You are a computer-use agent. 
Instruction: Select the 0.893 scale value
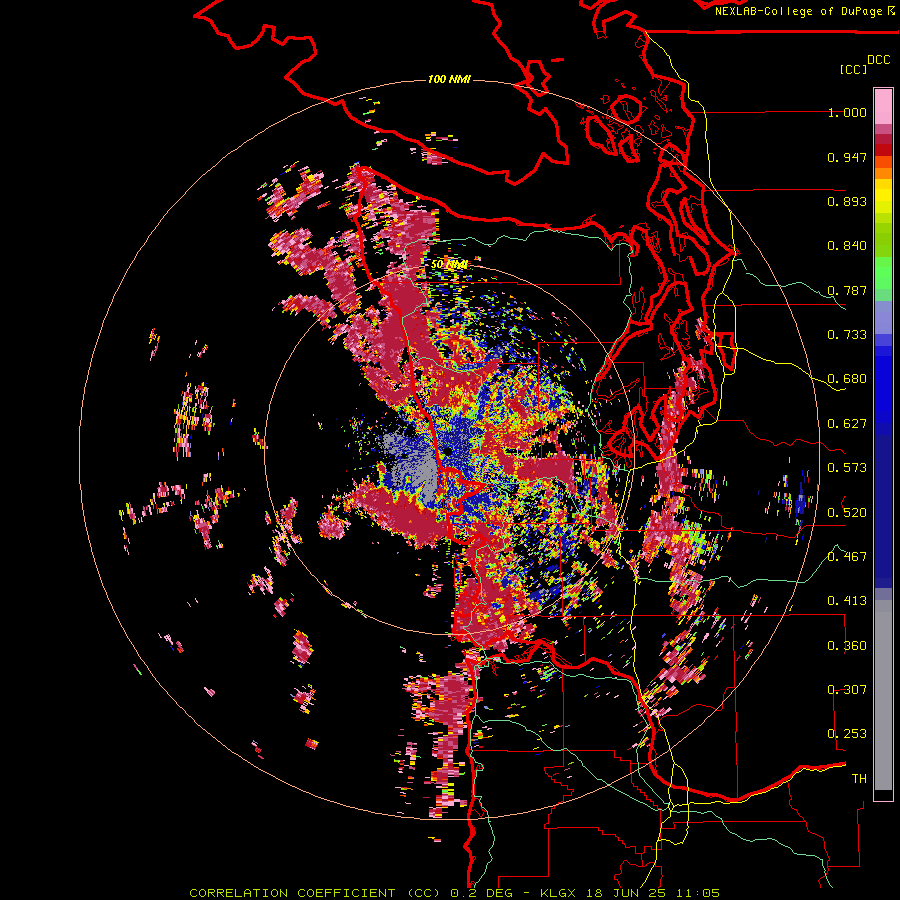847,201
